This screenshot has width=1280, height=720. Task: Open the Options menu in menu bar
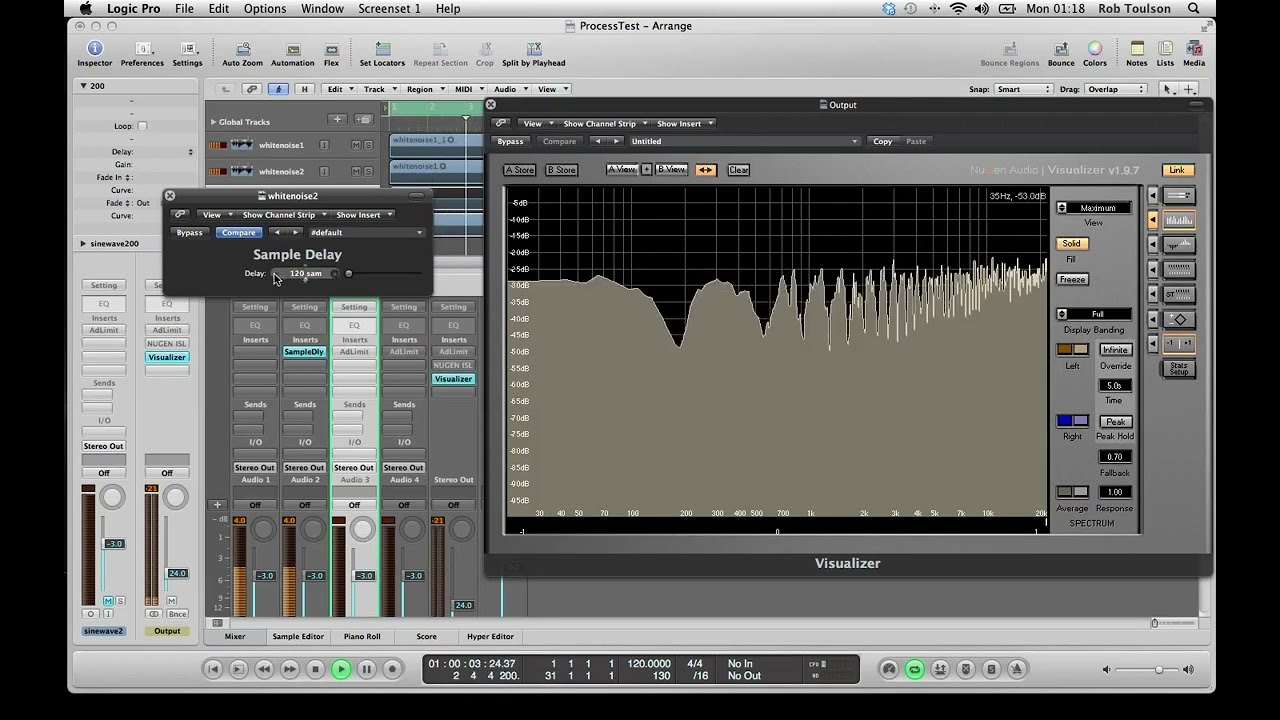point(265,9)
